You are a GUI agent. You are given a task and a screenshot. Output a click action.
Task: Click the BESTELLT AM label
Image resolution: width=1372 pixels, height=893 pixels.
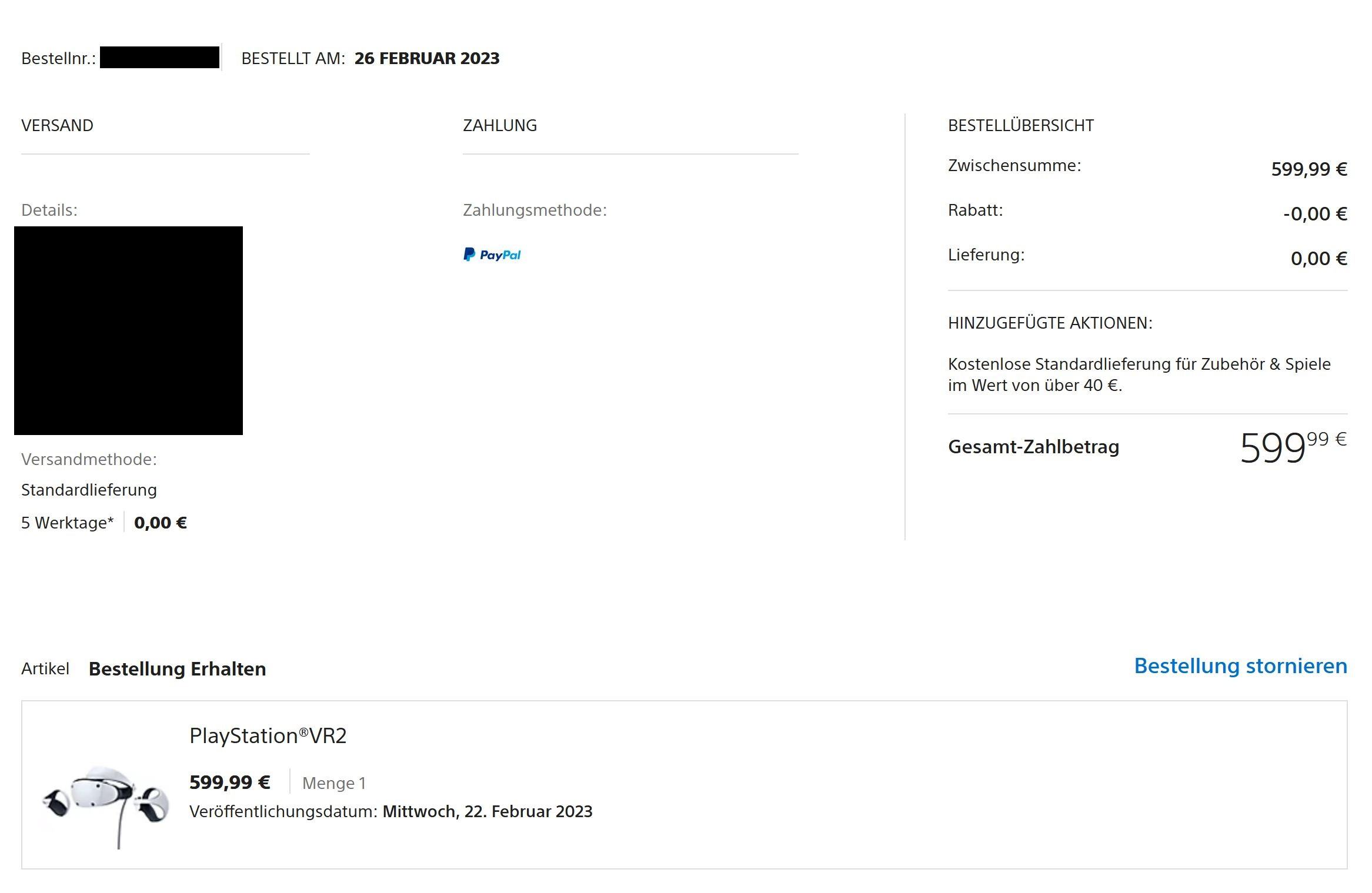point(293,58)
